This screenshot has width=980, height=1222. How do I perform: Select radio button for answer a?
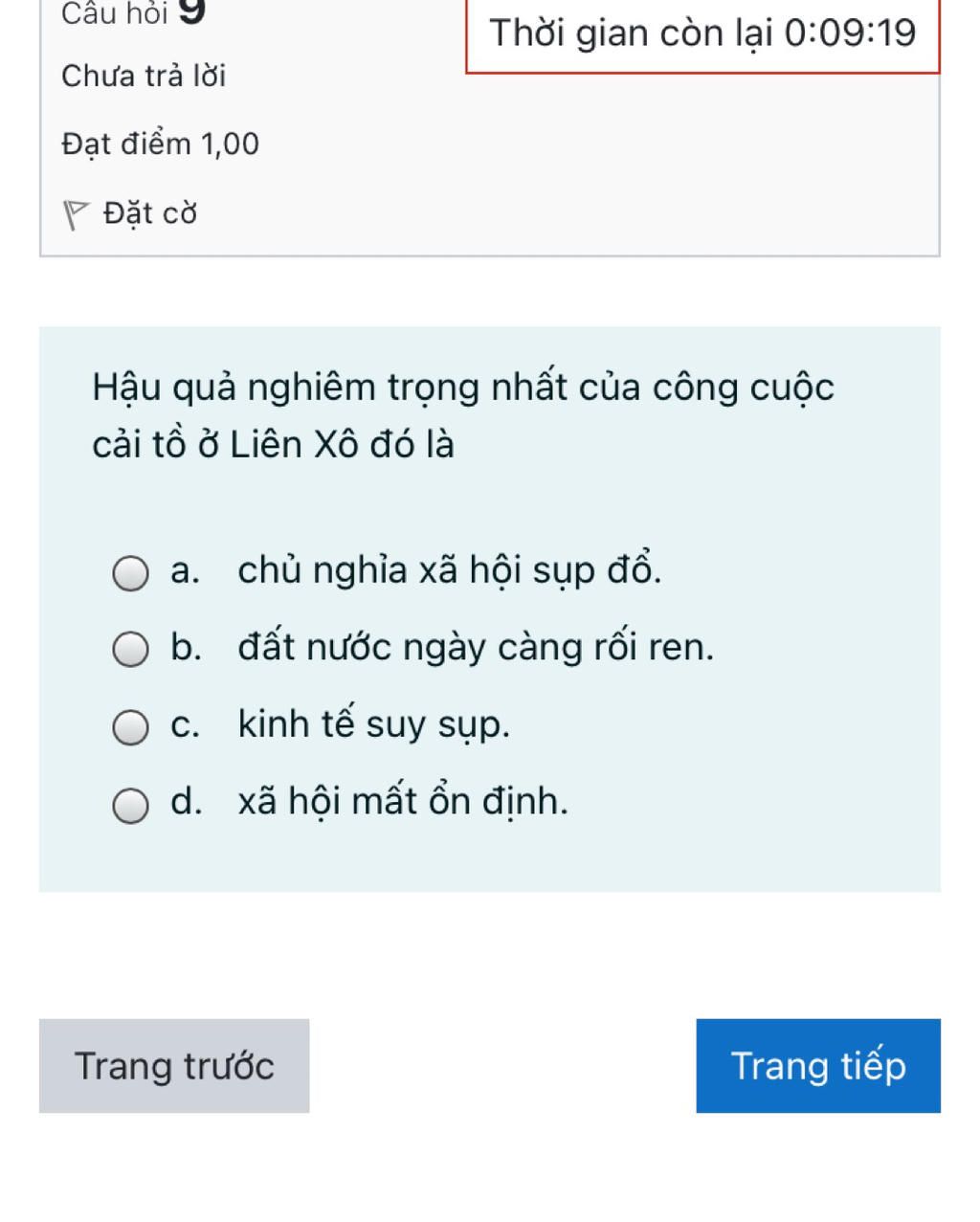click(x=130, y=574)
